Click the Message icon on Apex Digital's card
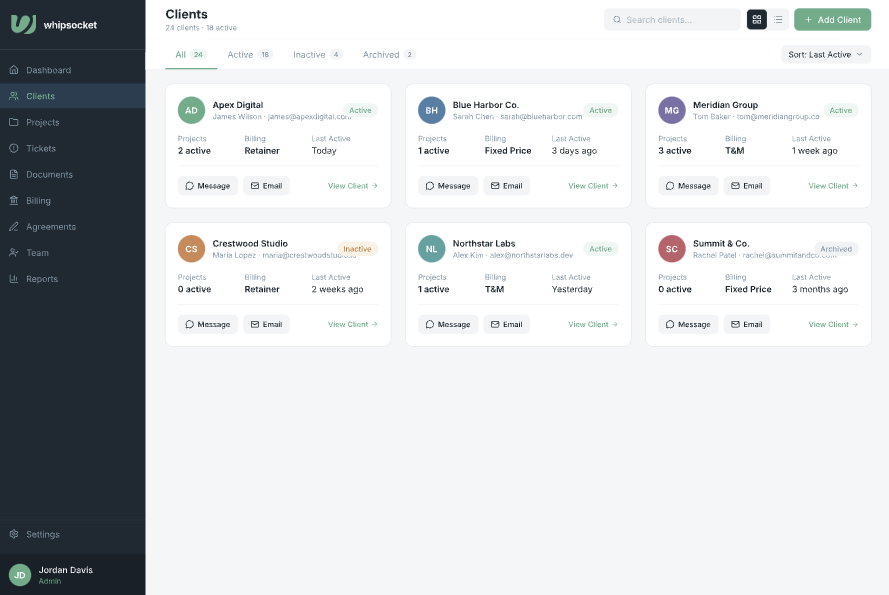This screenshot has width=889, height=595. click(x=207, y=185)
